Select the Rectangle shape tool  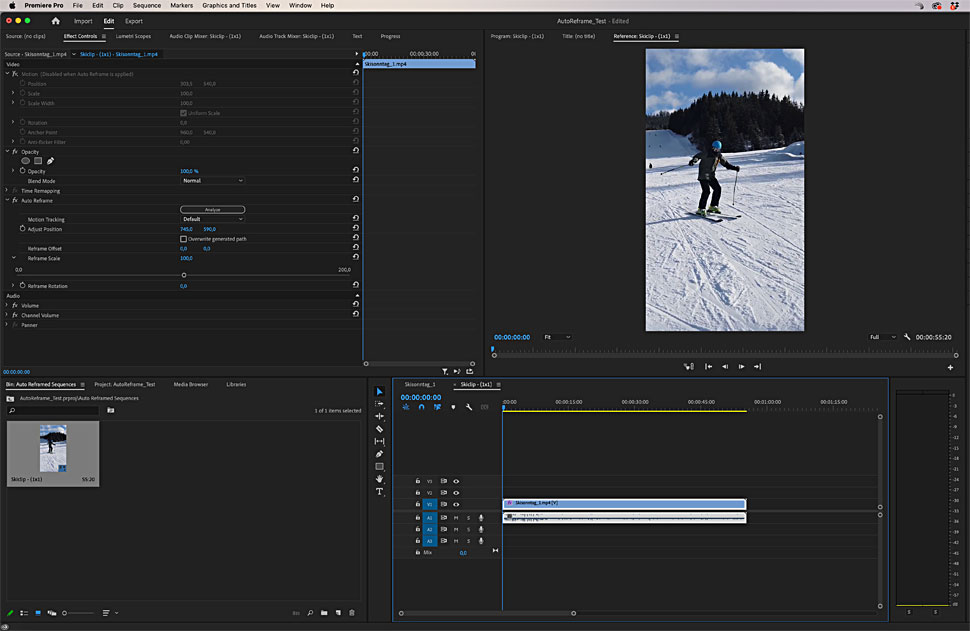coord(379,466)
